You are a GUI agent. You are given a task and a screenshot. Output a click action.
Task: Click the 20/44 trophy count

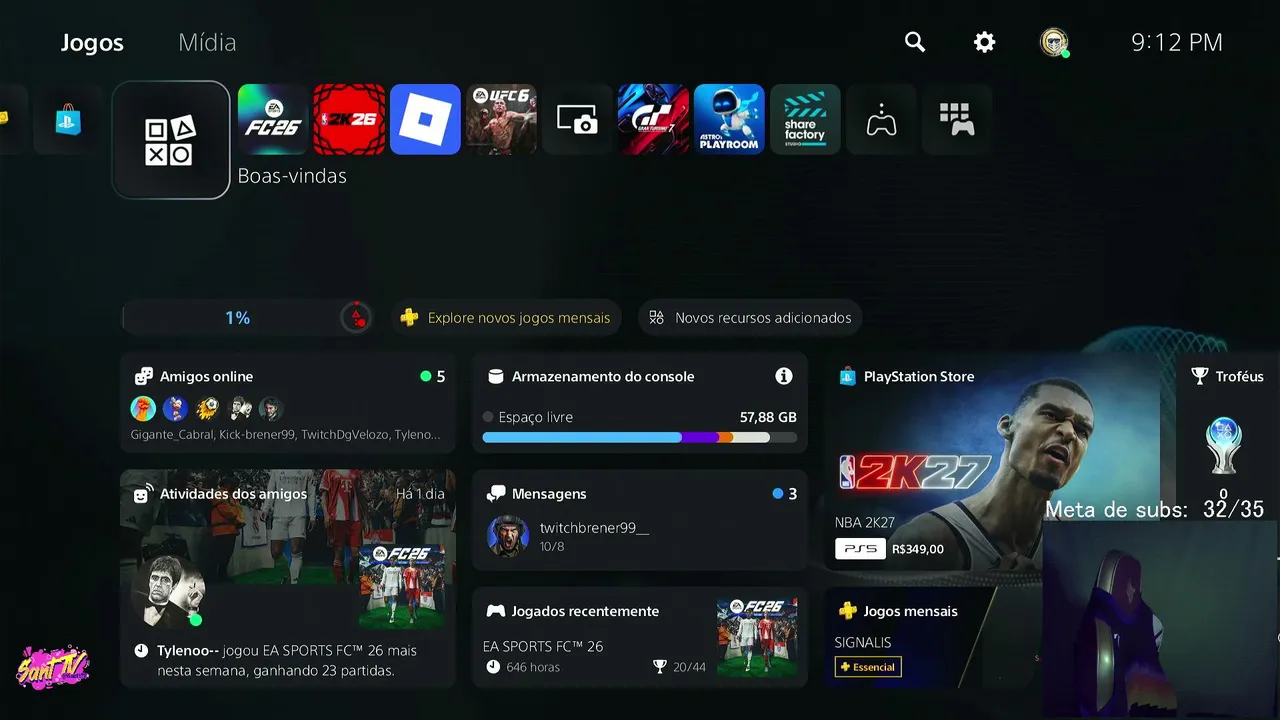click(x=689, y=667)
